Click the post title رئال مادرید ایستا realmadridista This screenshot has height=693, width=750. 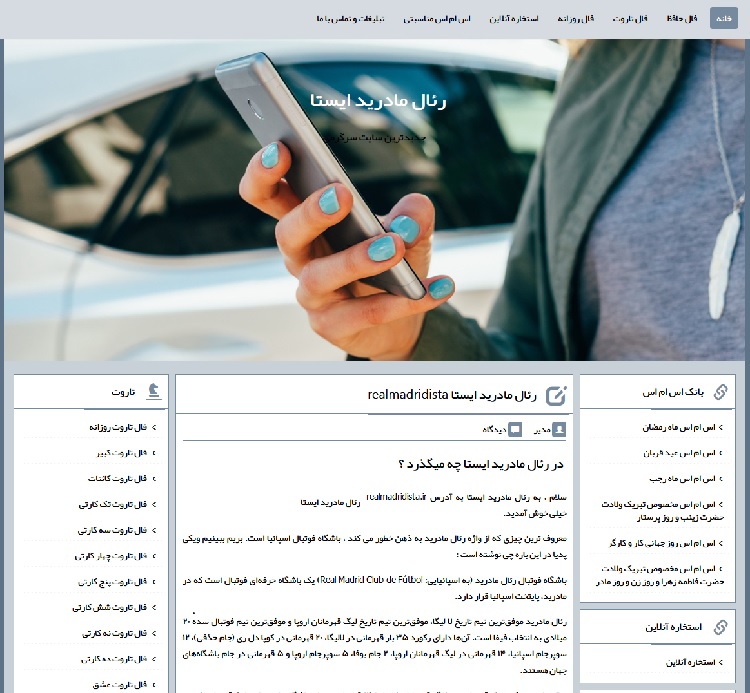(x=452, y=395)
